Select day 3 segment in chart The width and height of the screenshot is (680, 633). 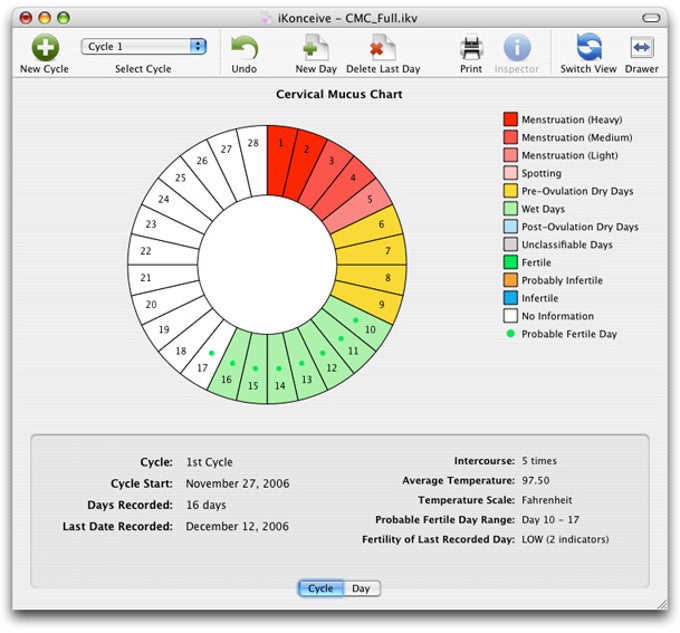pos(323,177)
